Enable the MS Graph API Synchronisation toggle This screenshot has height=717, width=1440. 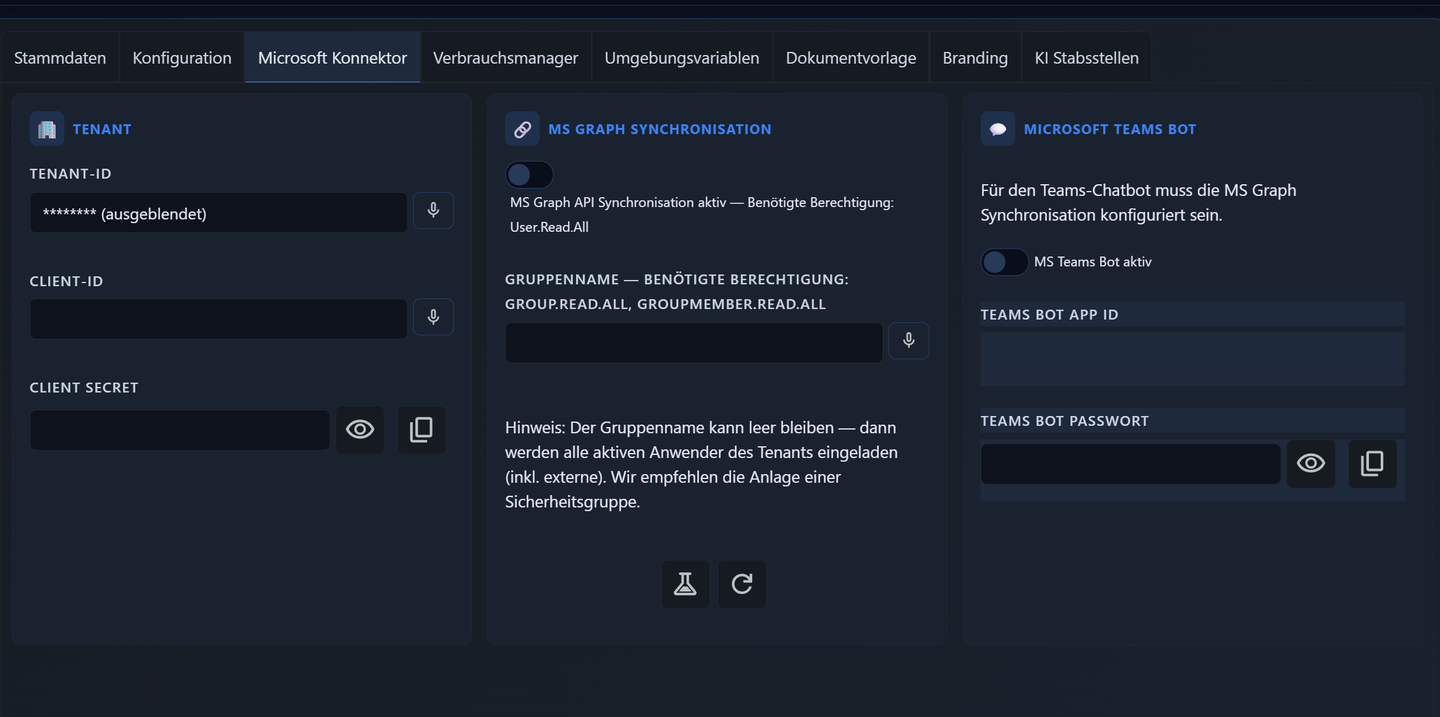[x=529, y=175]
